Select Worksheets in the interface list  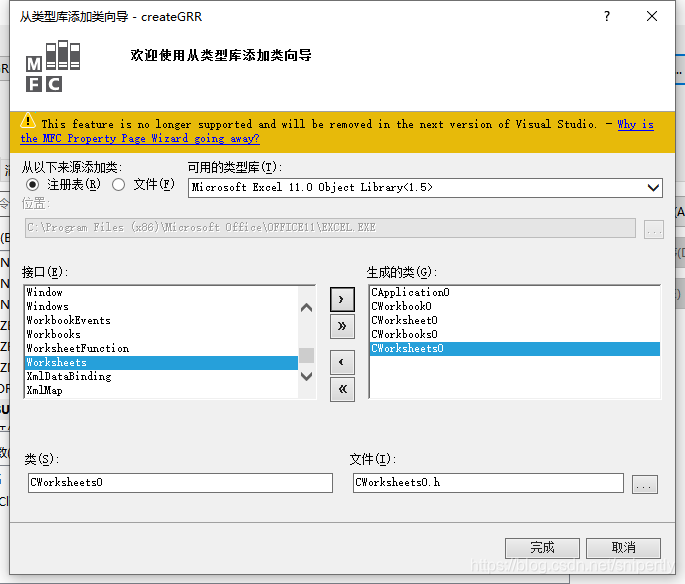pyautogui.click(x=161, y=363)
